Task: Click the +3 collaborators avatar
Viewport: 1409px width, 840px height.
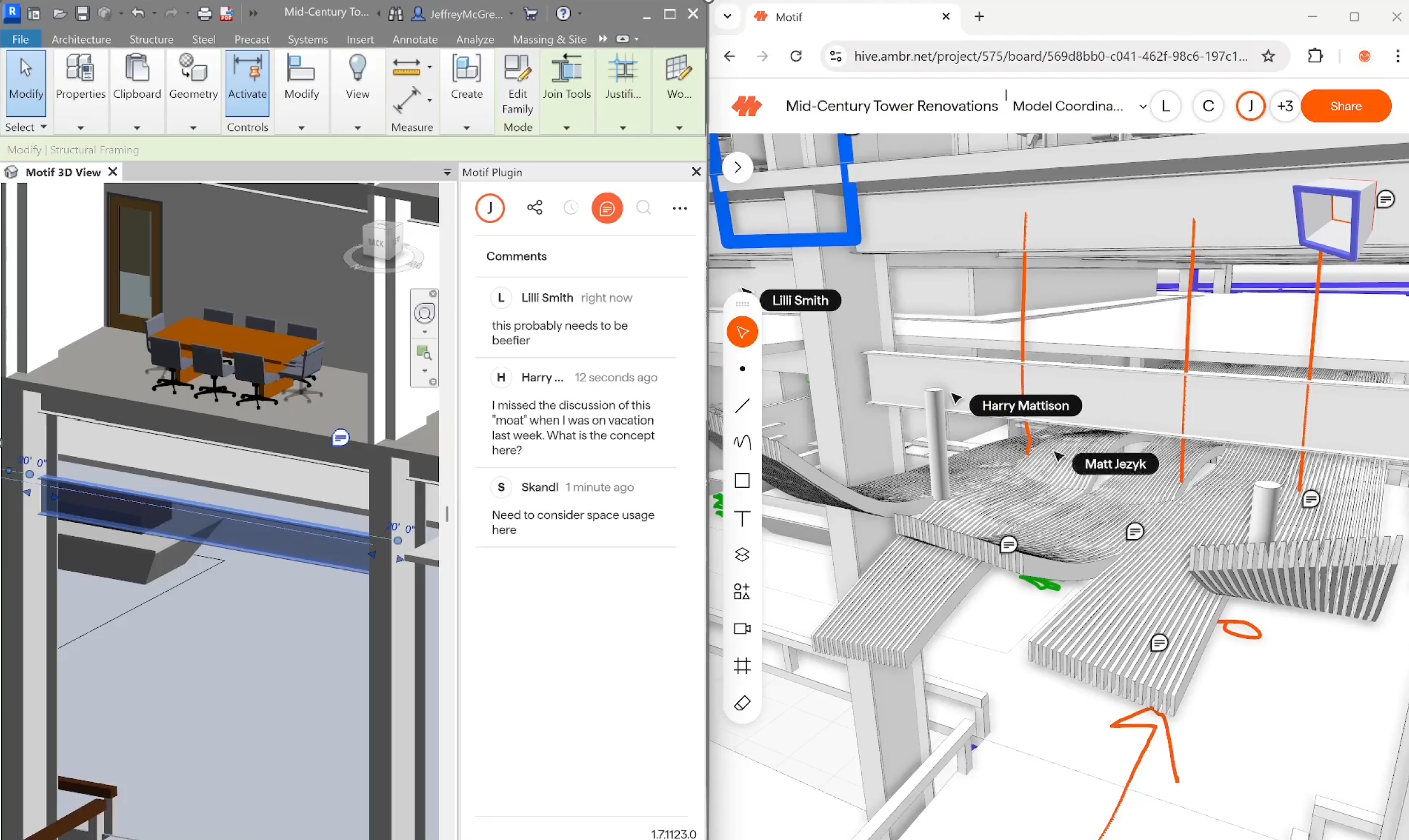Action: click(x=1285, y=106)
